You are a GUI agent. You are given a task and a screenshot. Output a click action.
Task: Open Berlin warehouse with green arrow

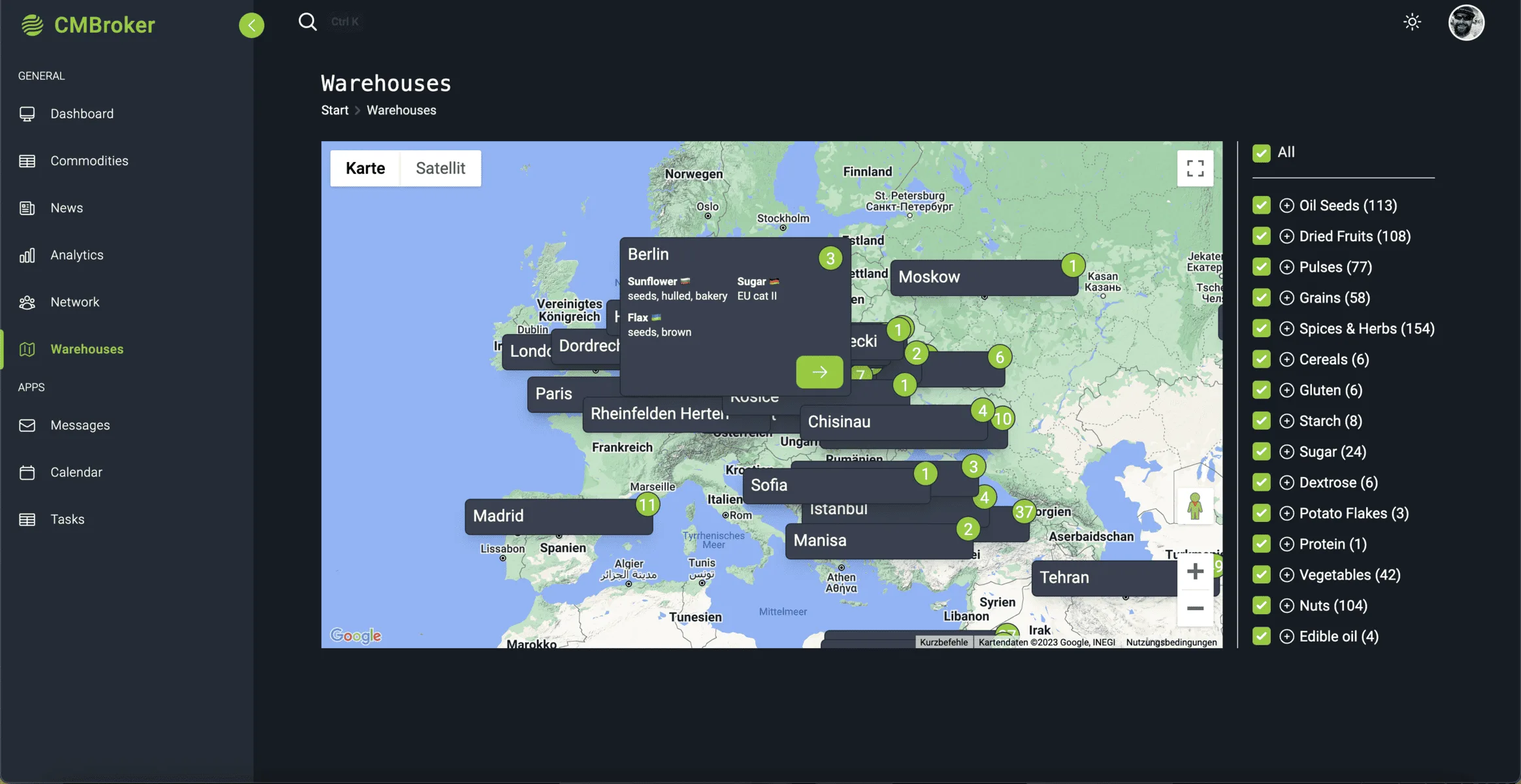819,372
